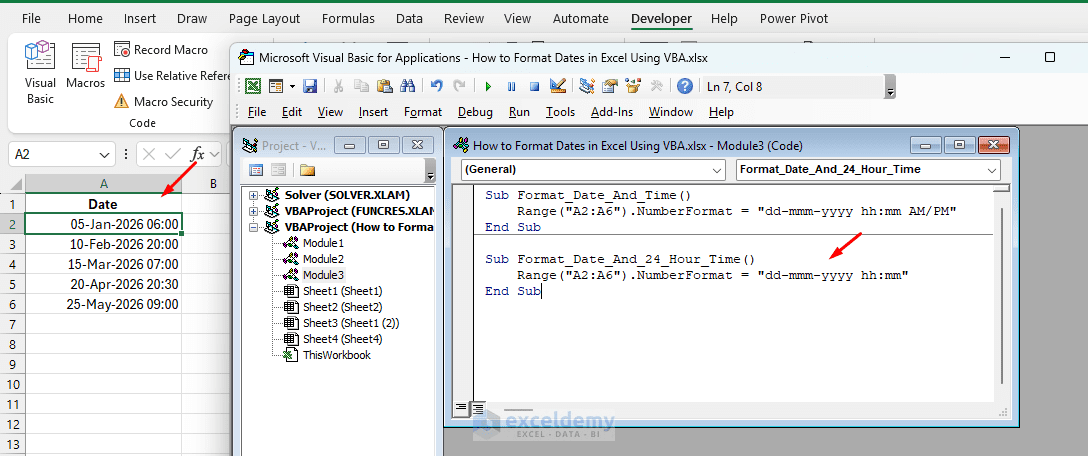Select Sheet3 (Sheet1 (2)) tree item
Image resolution: width=1088 pixels, height=456 pixels.
[351, 323]
